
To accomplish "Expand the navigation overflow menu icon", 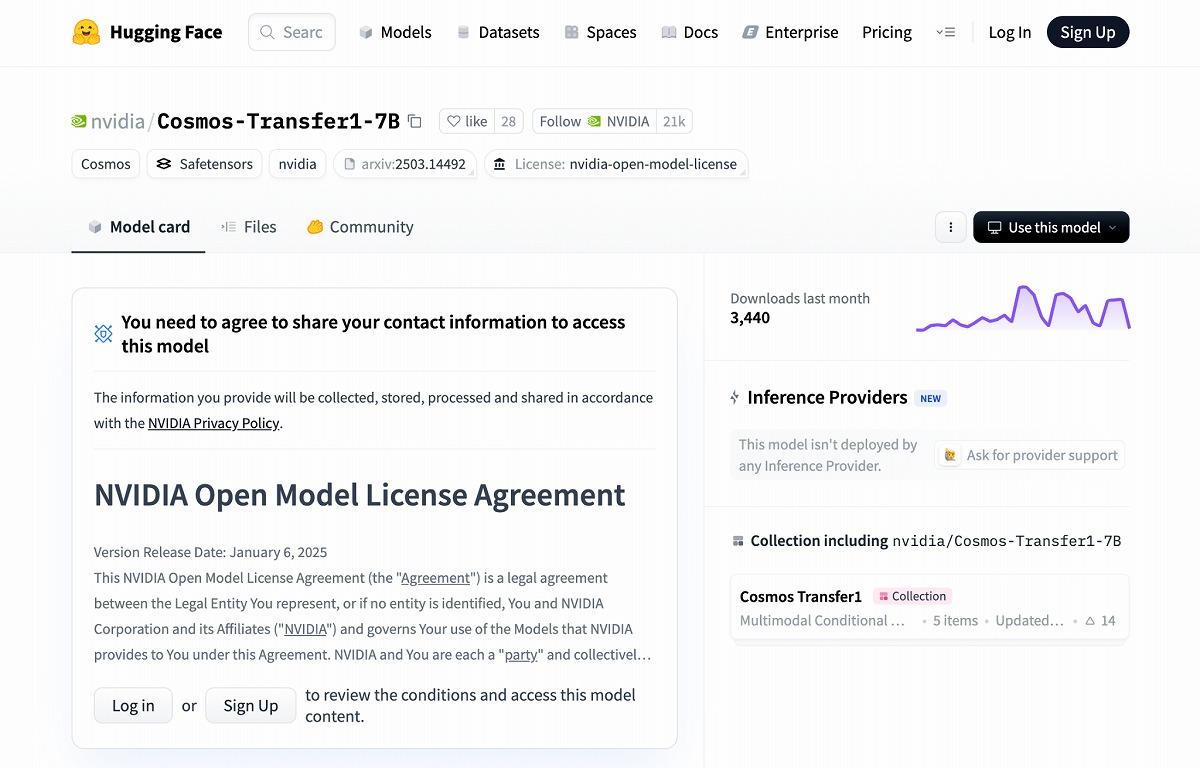I will tap(945, 32).
